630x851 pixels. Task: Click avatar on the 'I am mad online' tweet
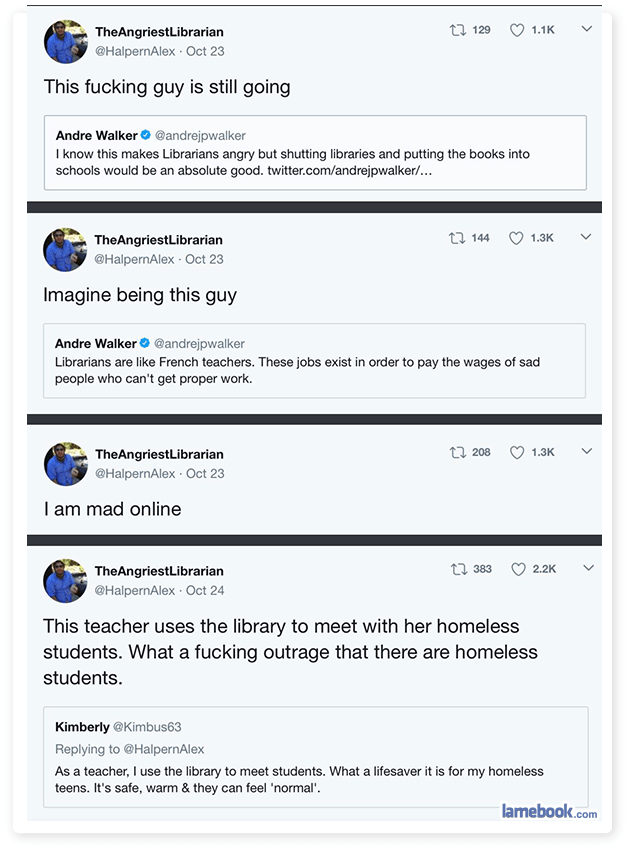pyautogui.click(x=65, y=463)
